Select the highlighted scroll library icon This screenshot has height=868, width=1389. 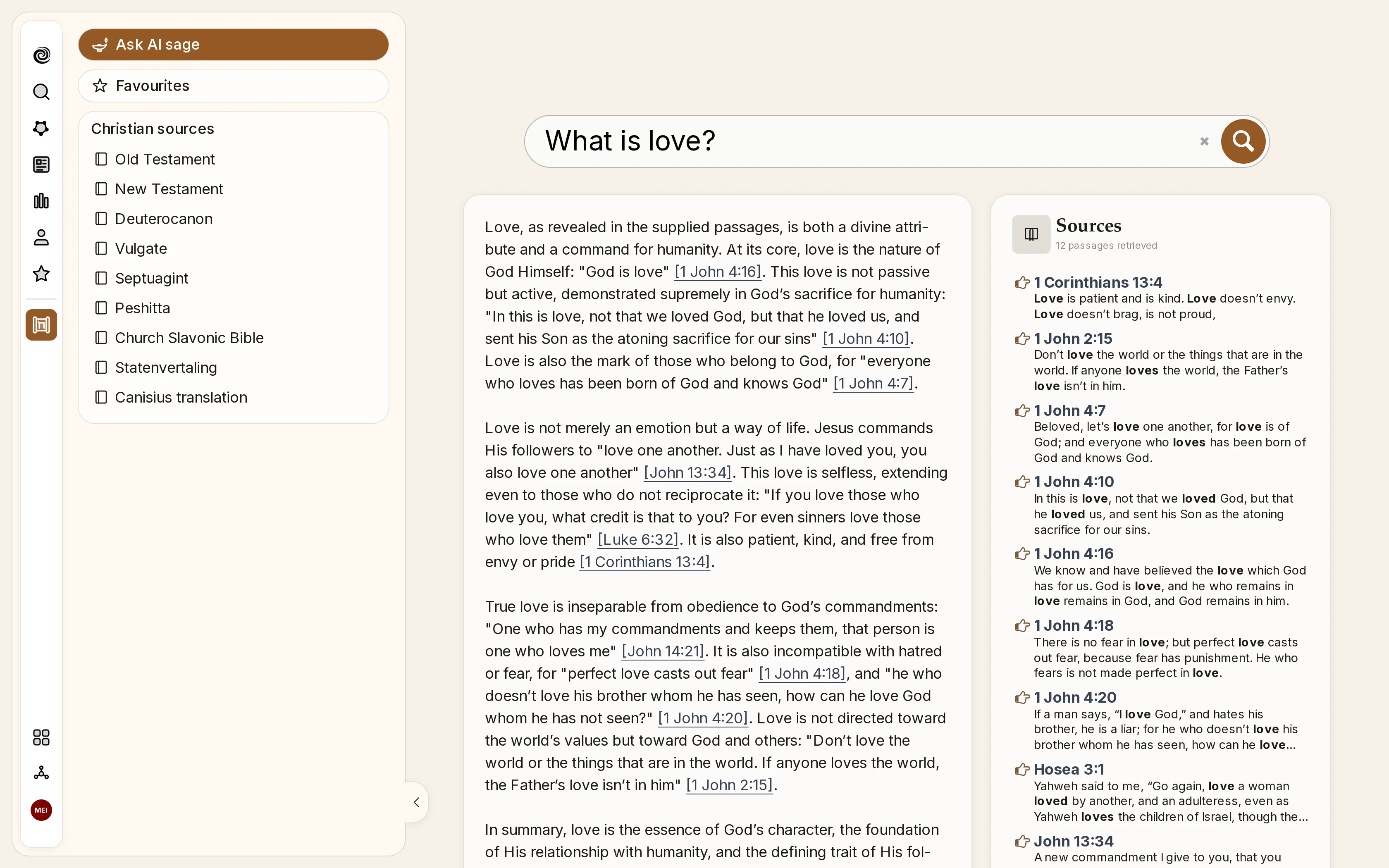tap(41, 325)
